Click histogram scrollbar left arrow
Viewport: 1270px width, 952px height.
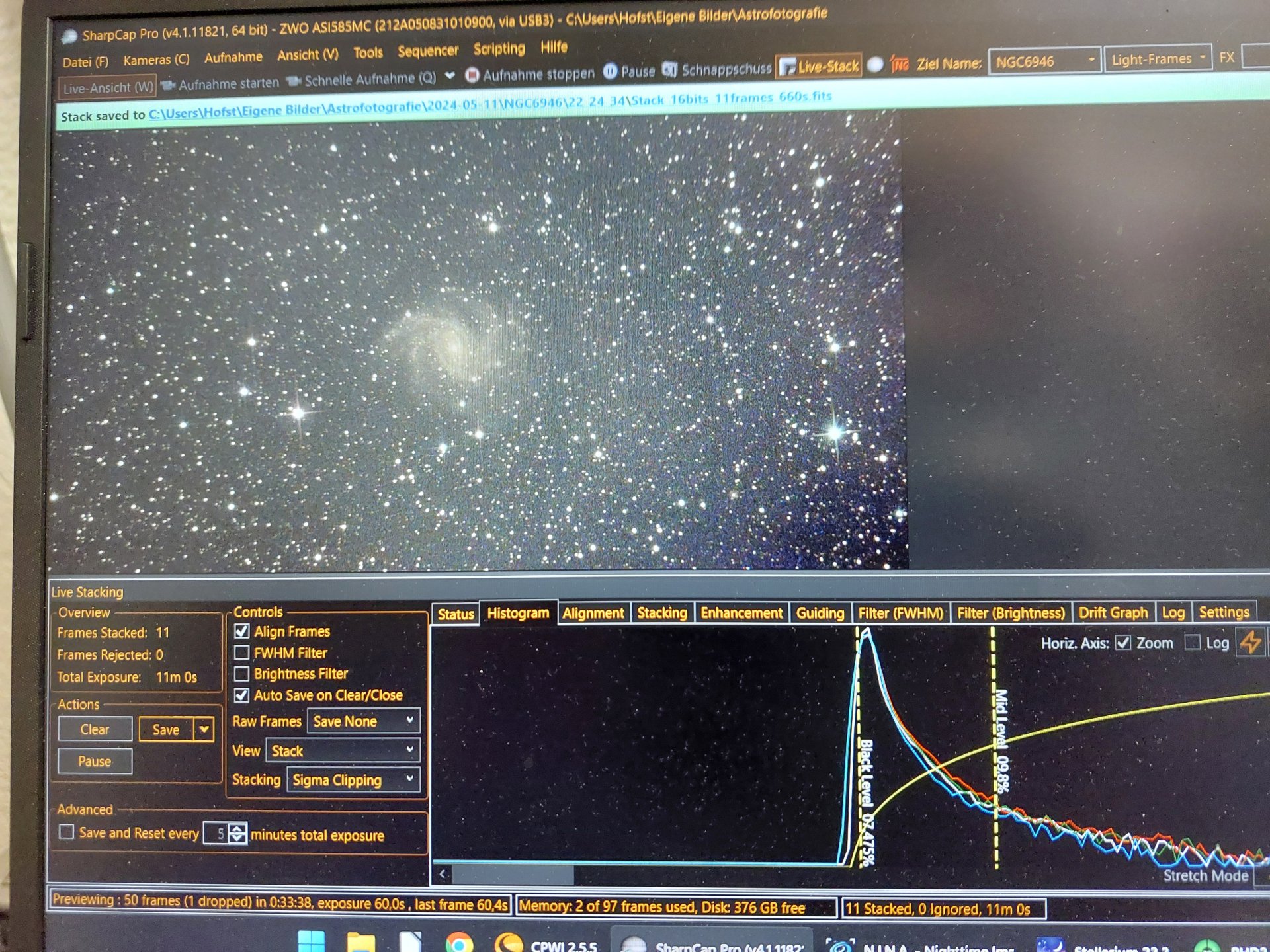[x=442, y=874]
